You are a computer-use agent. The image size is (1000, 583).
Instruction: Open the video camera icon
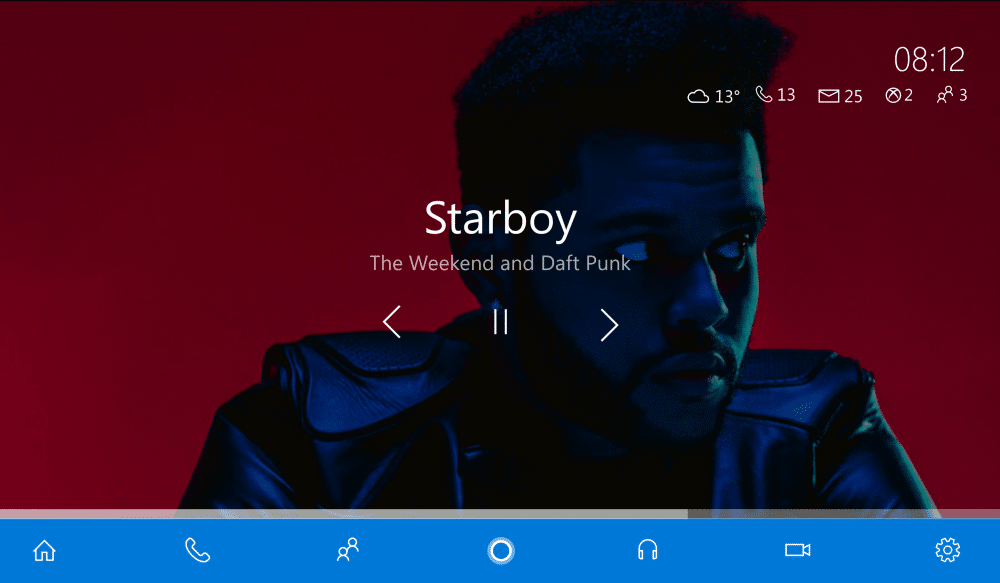[x=797, y=550]
